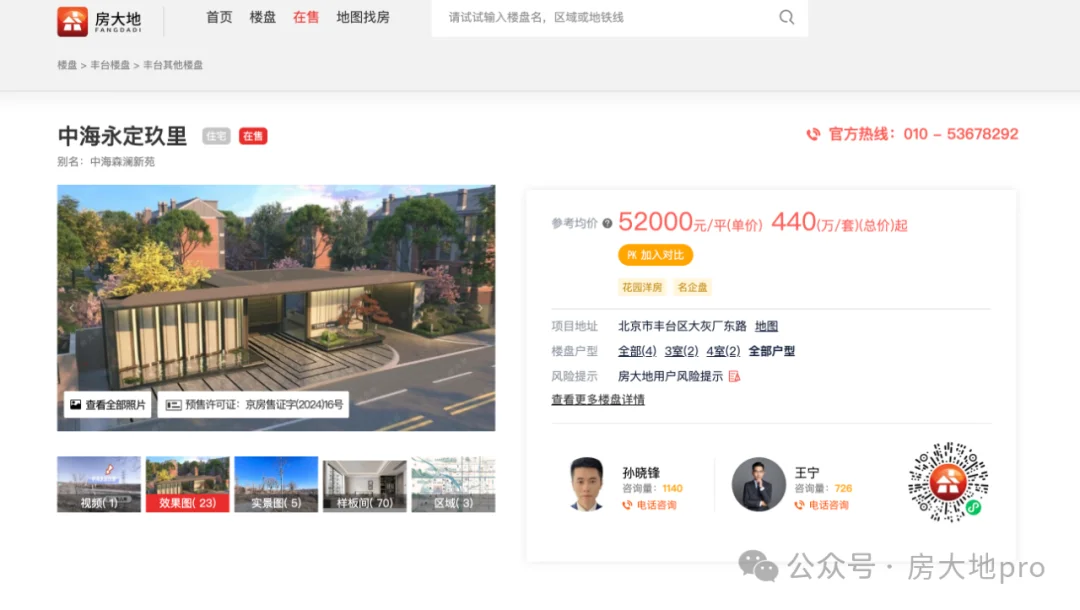Click the 花园洋房 tag
The image size is (1080, 610).
[x=642, y=287]
